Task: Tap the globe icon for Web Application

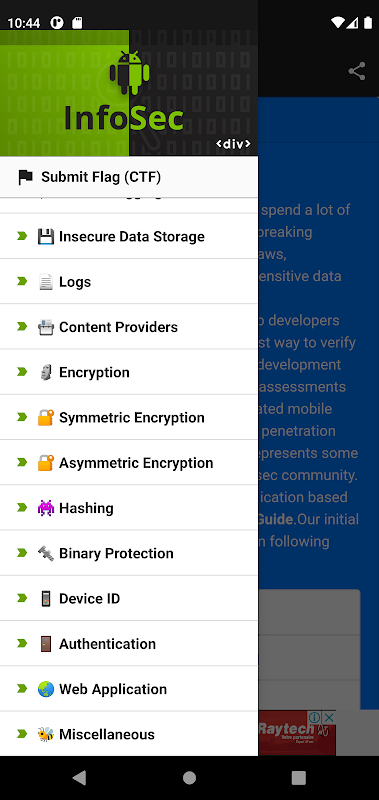Action: 46,689
